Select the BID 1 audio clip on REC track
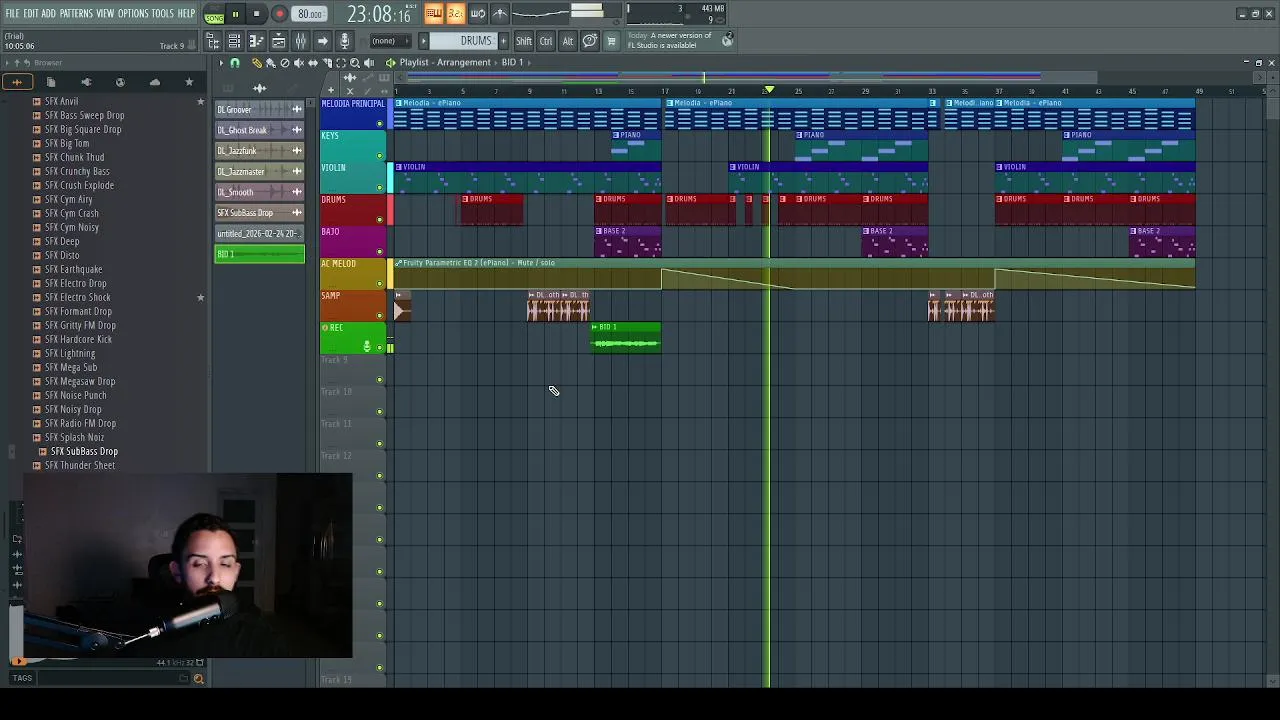This screenshot has height=720, width=1280. coord(626,338)
